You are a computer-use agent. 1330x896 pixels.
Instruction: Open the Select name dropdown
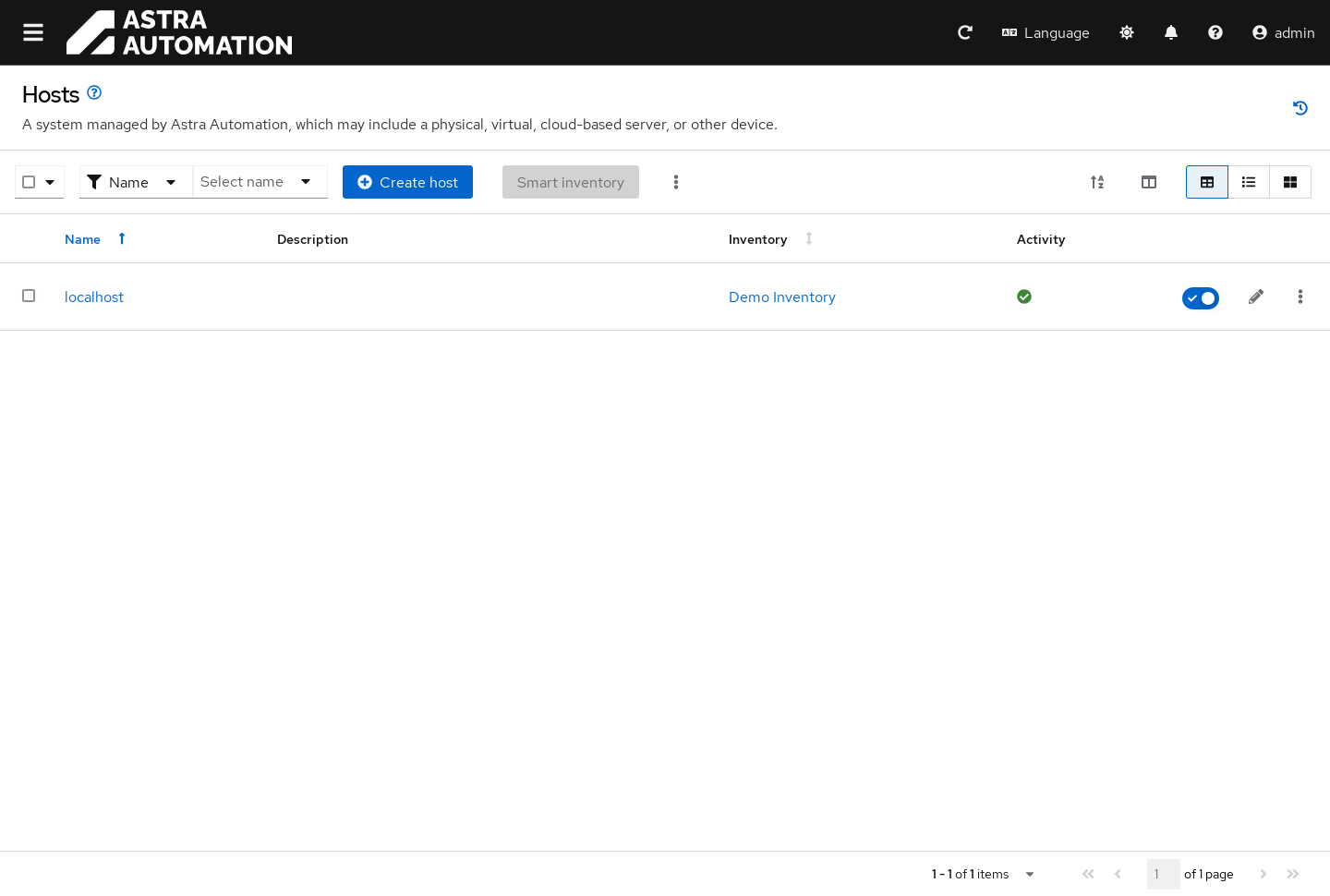tap(260, 182)
